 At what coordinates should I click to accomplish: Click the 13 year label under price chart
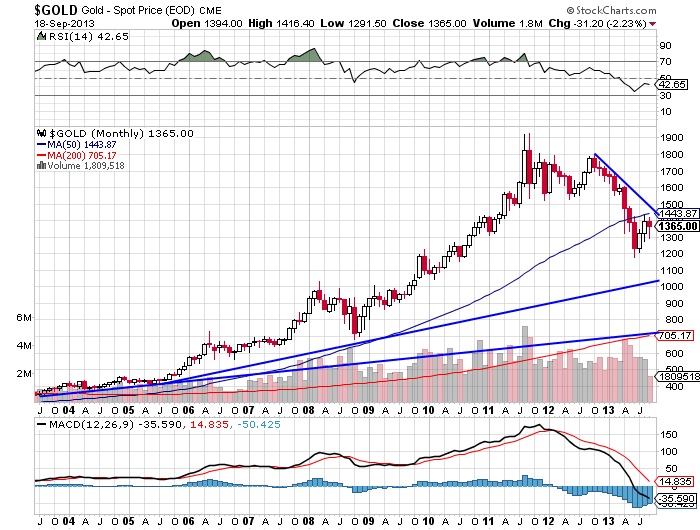pyautogui.click(x=608, y=410)
